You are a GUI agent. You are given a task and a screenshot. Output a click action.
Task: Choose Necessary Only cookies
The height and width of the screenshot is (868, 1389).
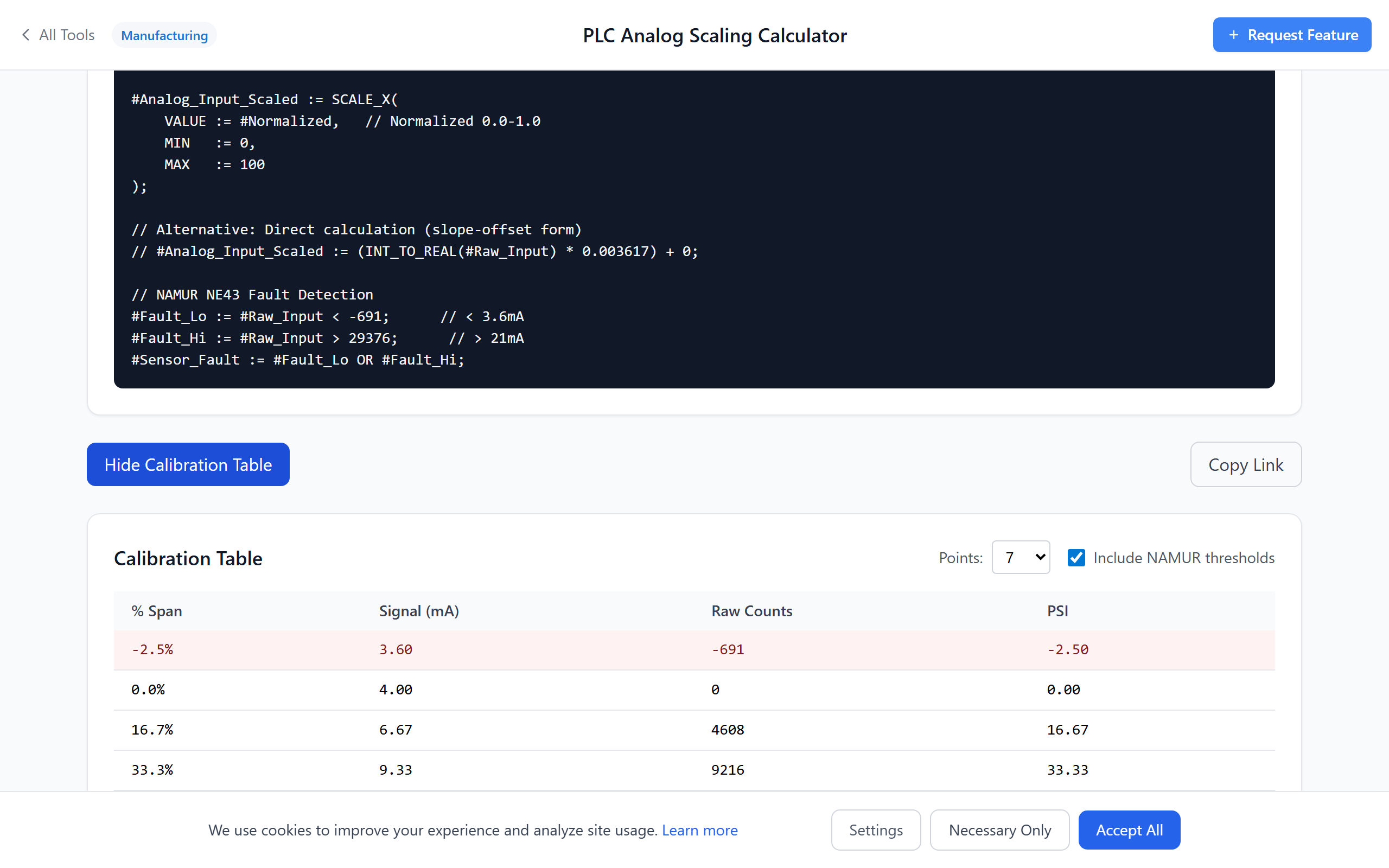pos(999,829)
